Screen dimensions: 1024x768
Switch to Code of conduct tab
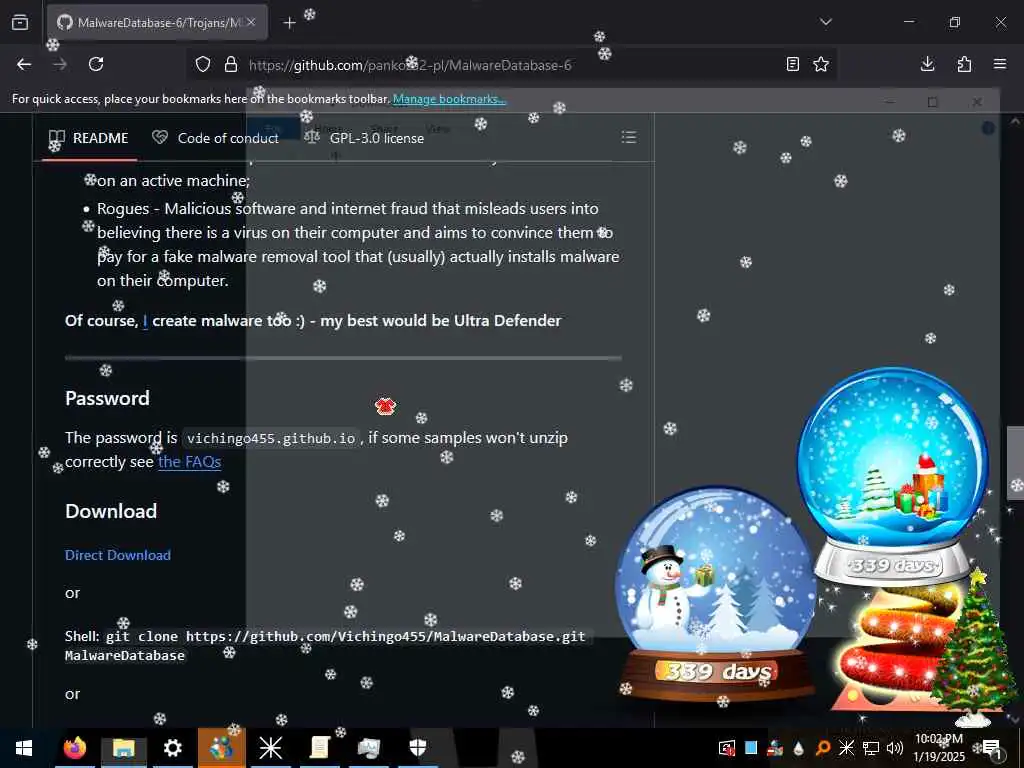tap(216, 138)
